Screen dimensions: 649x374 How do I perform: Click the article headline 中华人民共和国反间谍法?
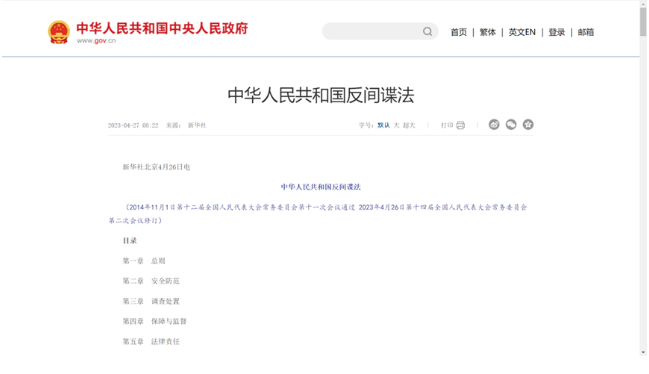321,95
